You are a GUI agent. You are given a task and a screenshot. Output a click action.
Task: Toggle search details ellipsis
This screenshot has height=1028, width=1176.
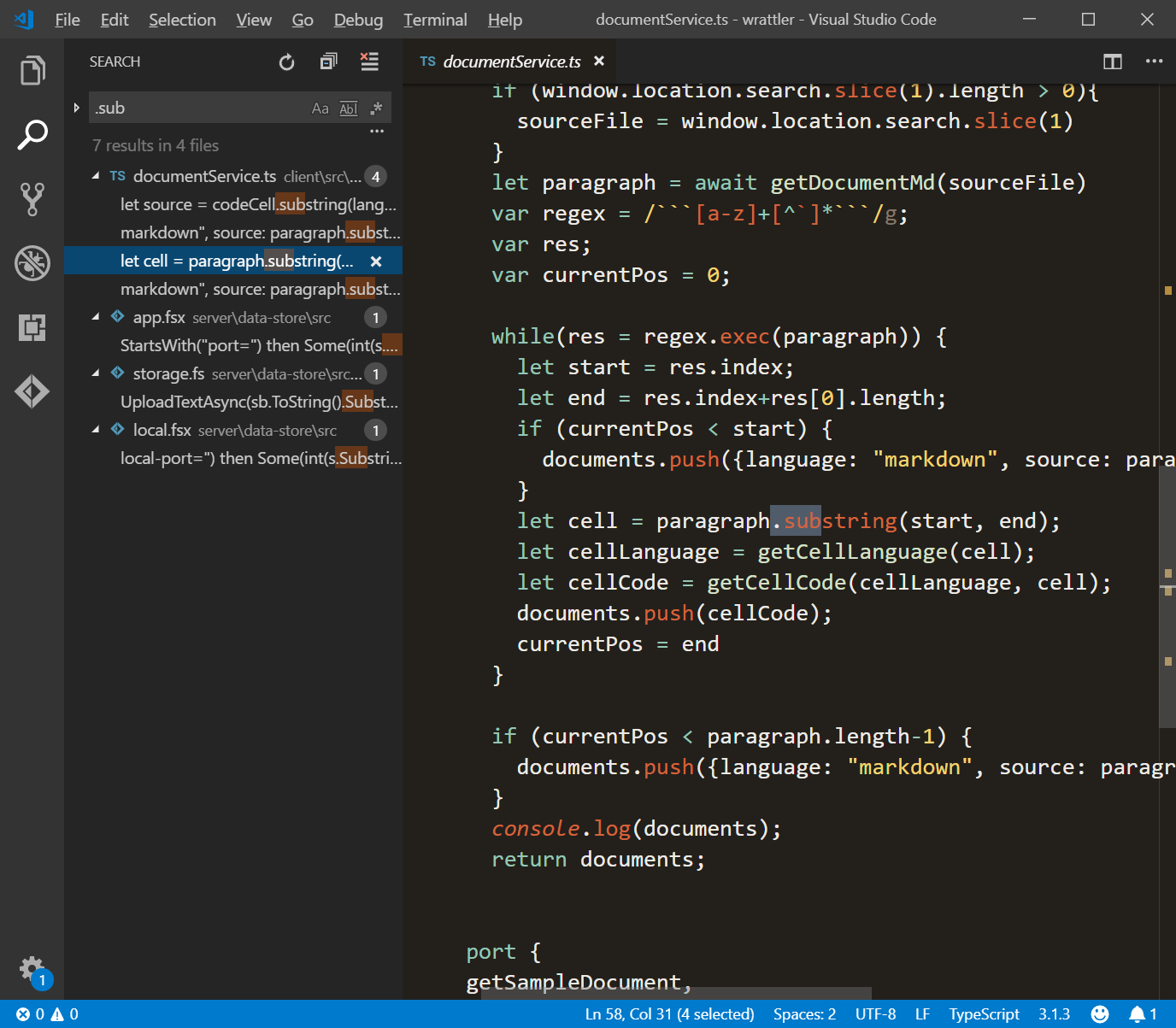point(377,132)
